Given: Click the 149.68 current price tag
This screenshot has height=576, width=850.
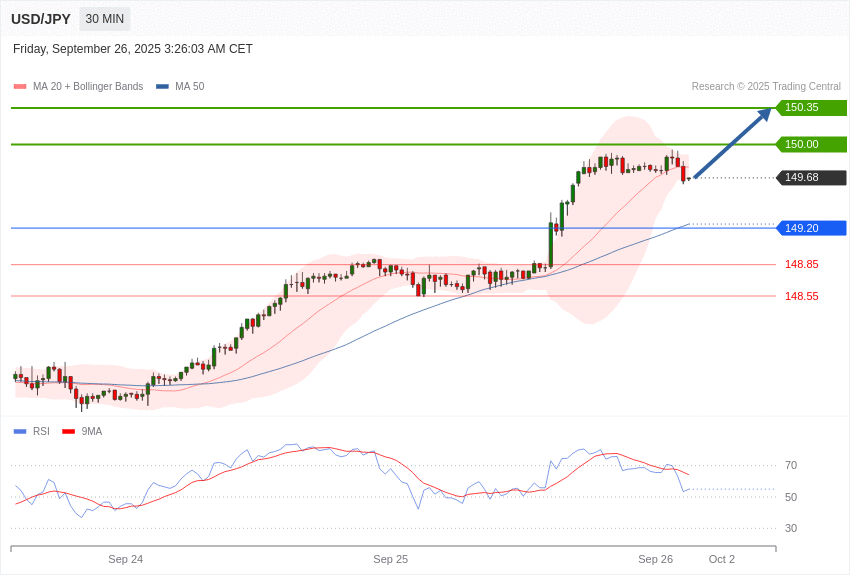Looking at the screenshot, I should 810,178.
